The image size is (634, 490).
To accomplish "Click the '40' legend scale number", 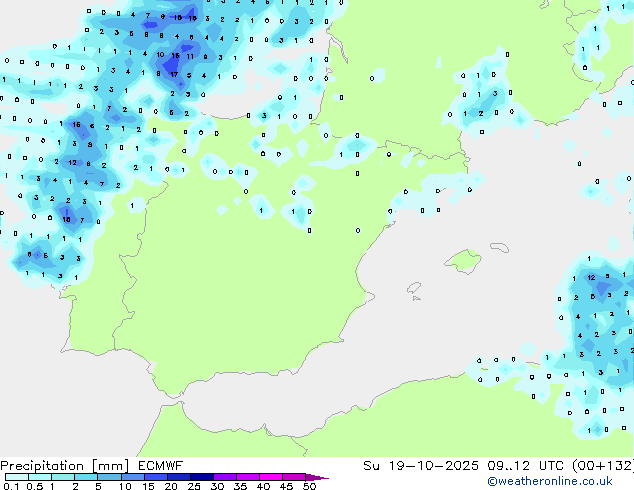I will [263, 486].
